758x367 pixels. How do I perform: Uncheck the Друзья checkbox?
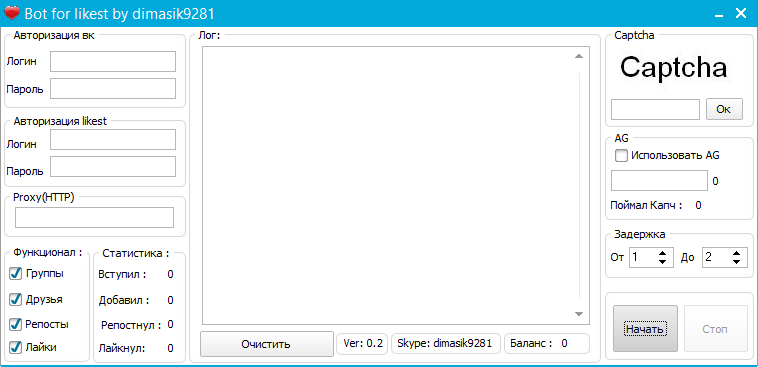click(16, 299)
